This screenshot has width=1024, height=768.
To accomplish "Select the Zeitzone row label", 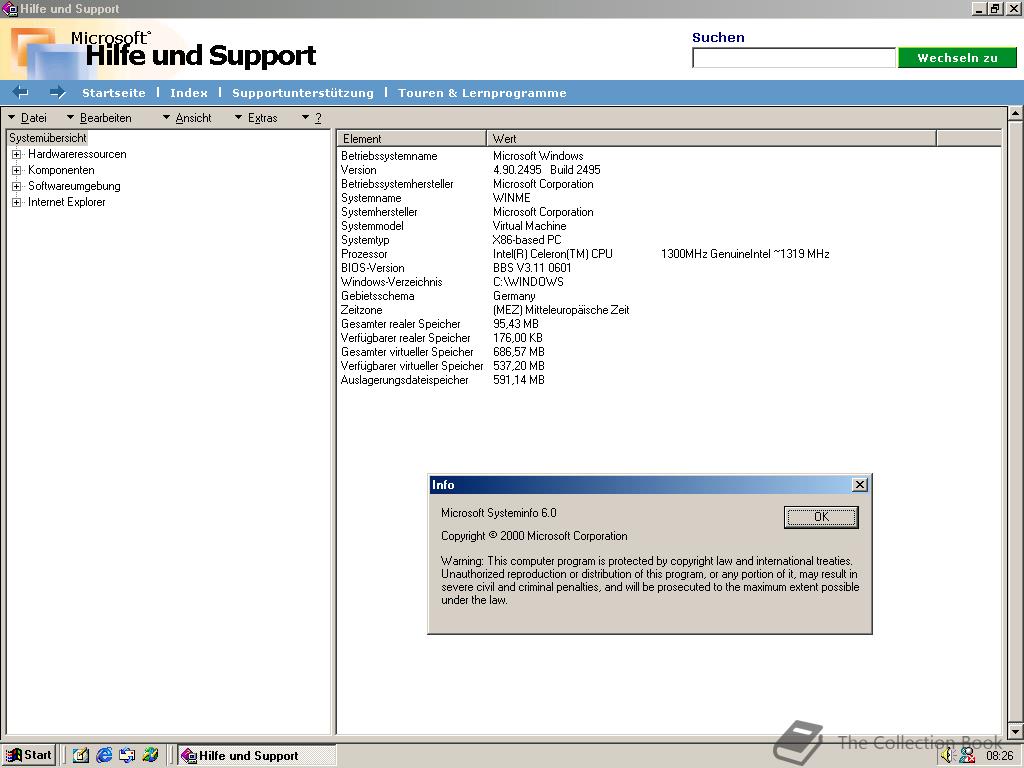I will pyautogui.click(x=361, y=310).
